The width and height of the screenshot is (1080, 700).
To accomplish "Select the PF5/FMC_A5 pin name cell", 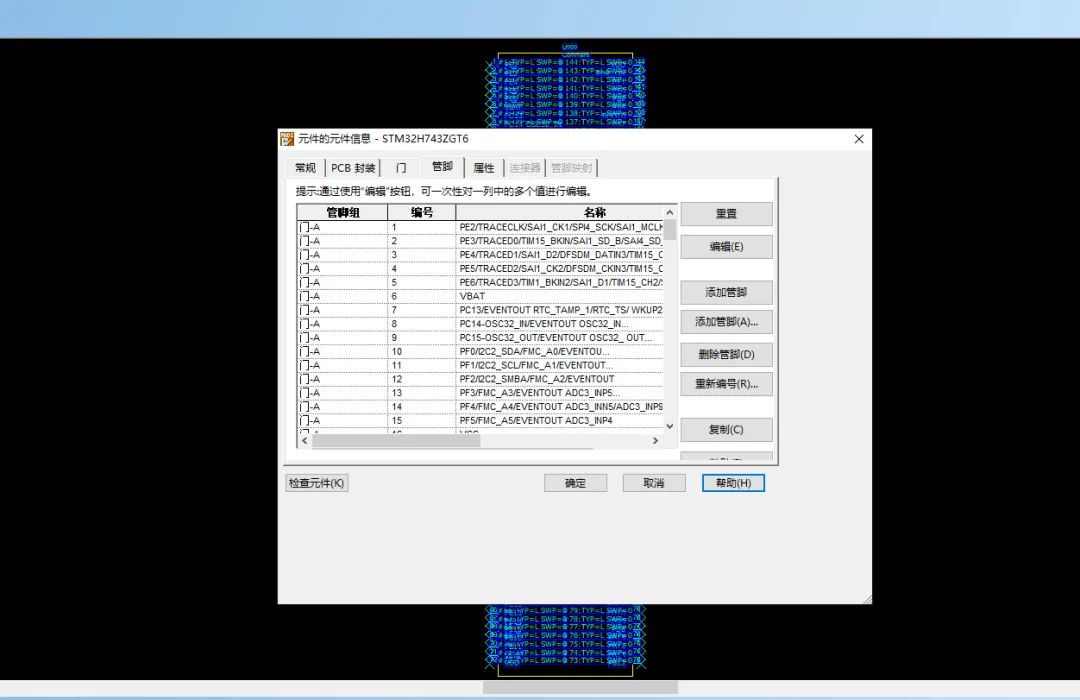I will click(x=559, y=420).
